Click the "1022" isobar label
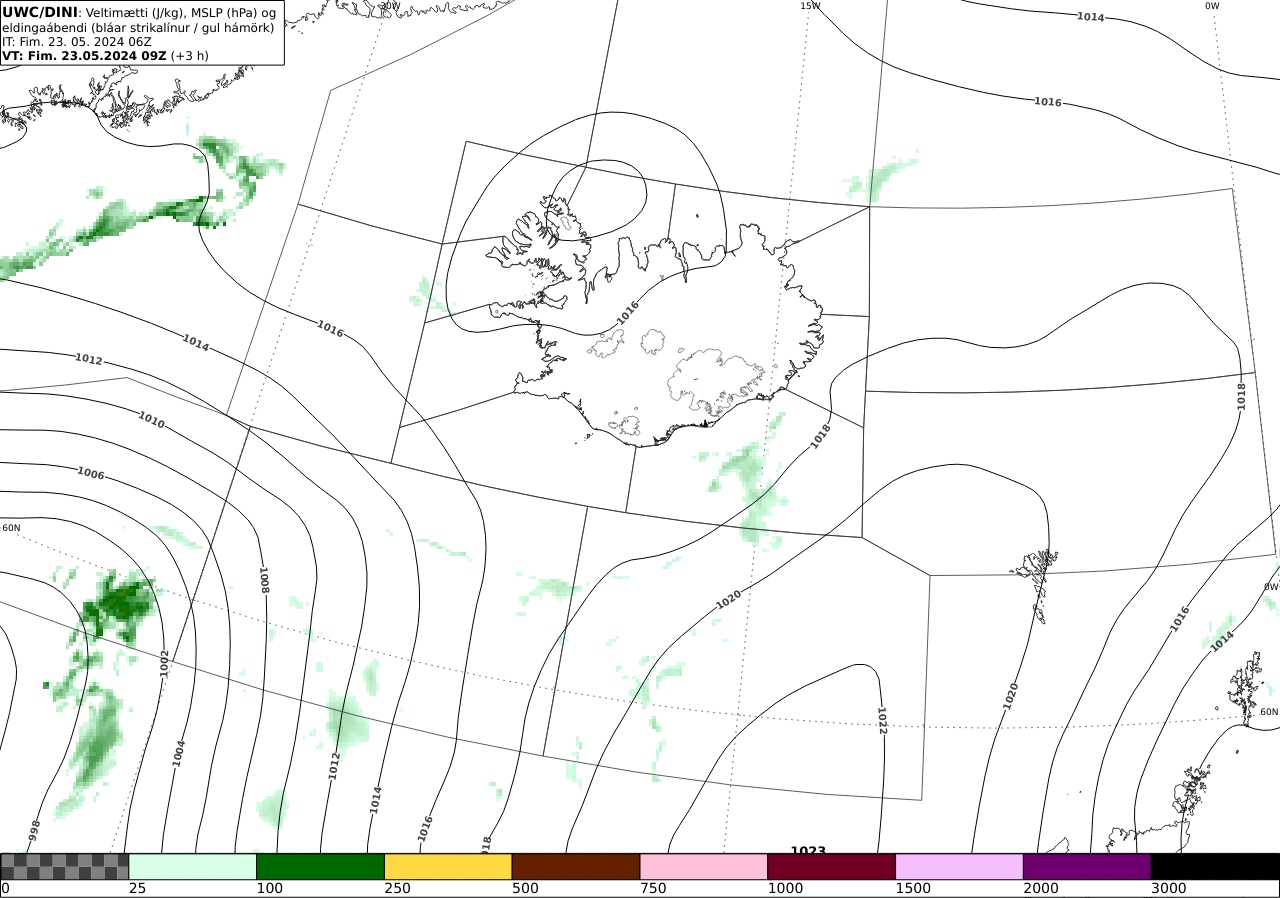Image resolution: width=1280 pixels, height=898 pixels. (882, 719)
